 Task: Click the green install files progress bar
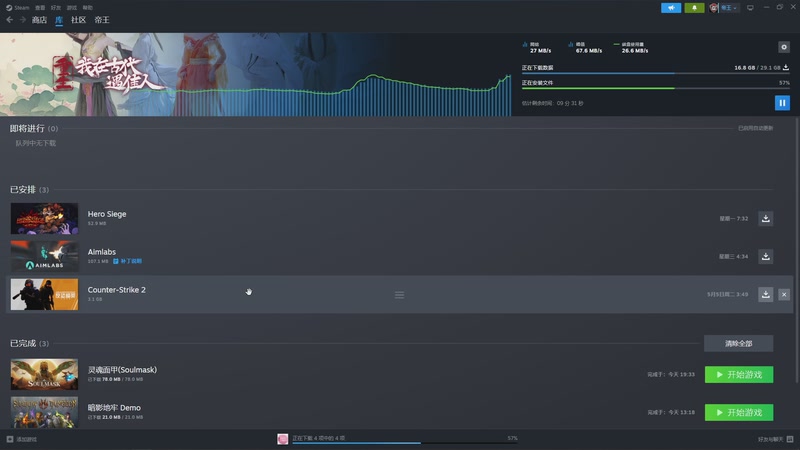click(656, 88)
